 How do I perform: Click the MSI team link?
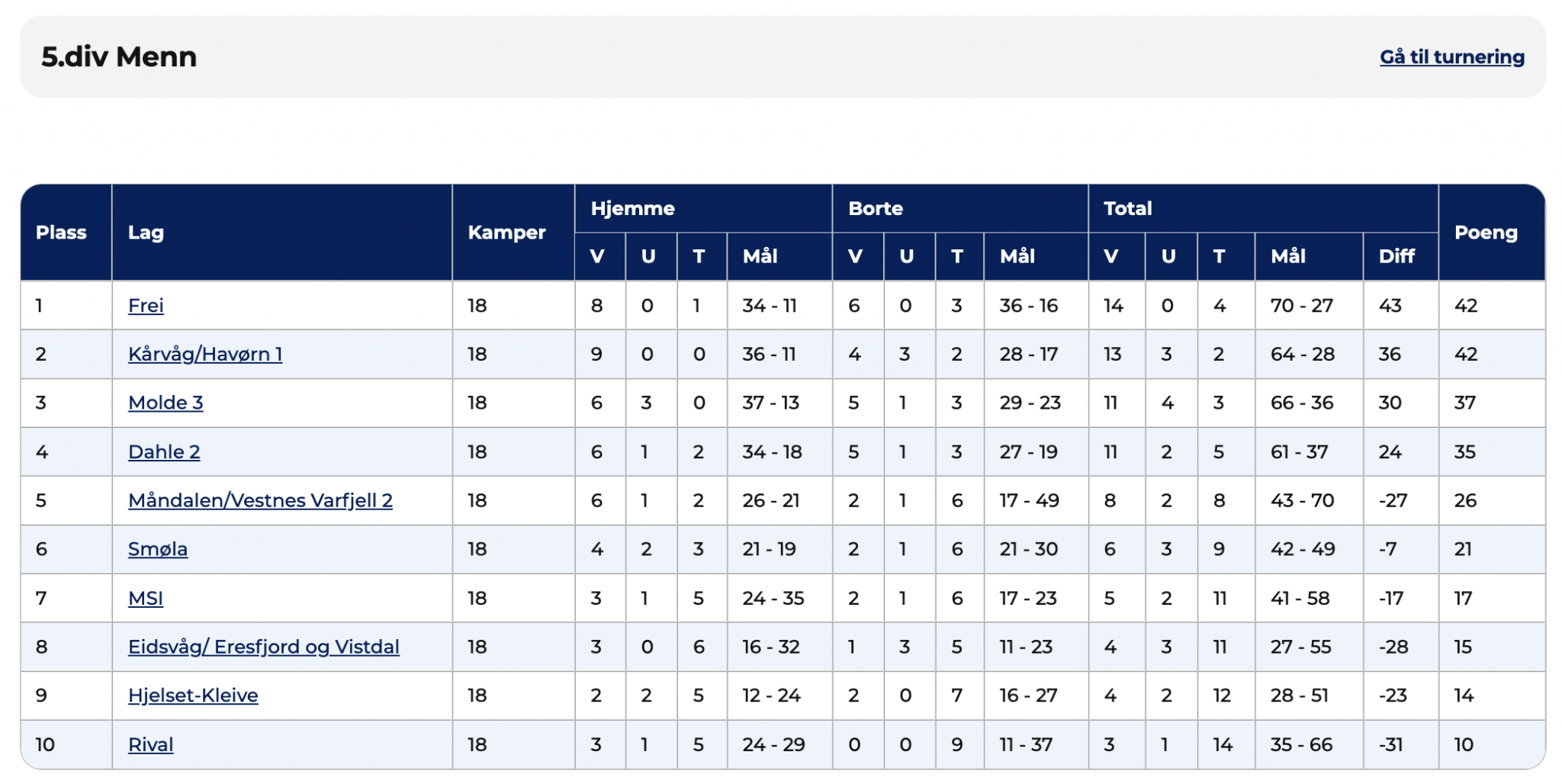click(x=146, y=599)
